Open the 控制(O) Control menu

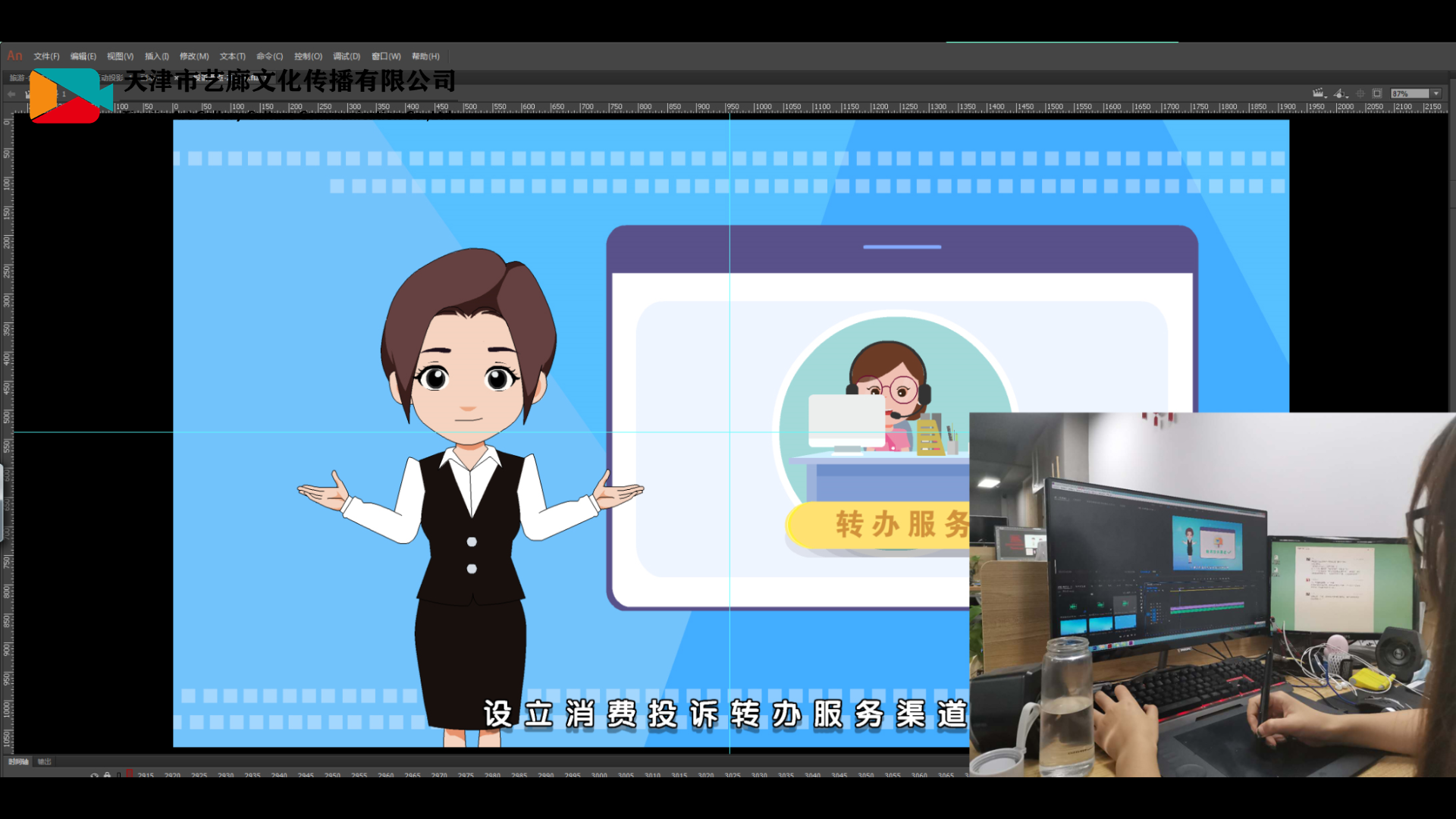pyautogui.click(x=308, y=56)
